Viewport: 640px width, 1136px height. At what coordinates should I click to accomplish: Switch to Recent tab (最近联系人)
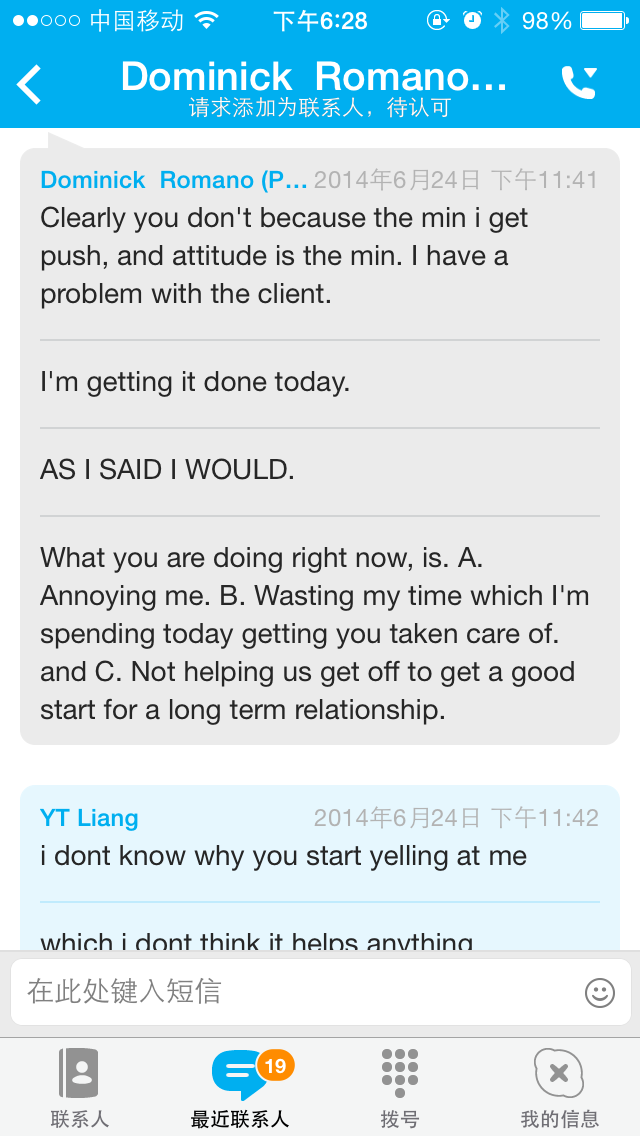[x=239, y=1087]
